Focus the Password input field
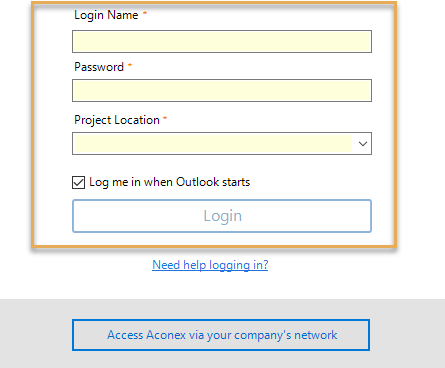The width and height of the screenshot is (445, 368). (x=222, y=90)
